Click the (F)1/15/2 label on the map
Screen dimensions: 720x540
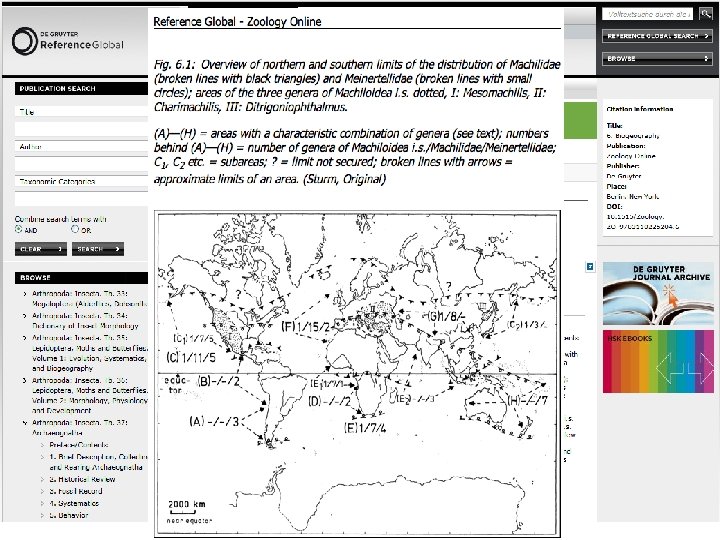tap(305, 327)
